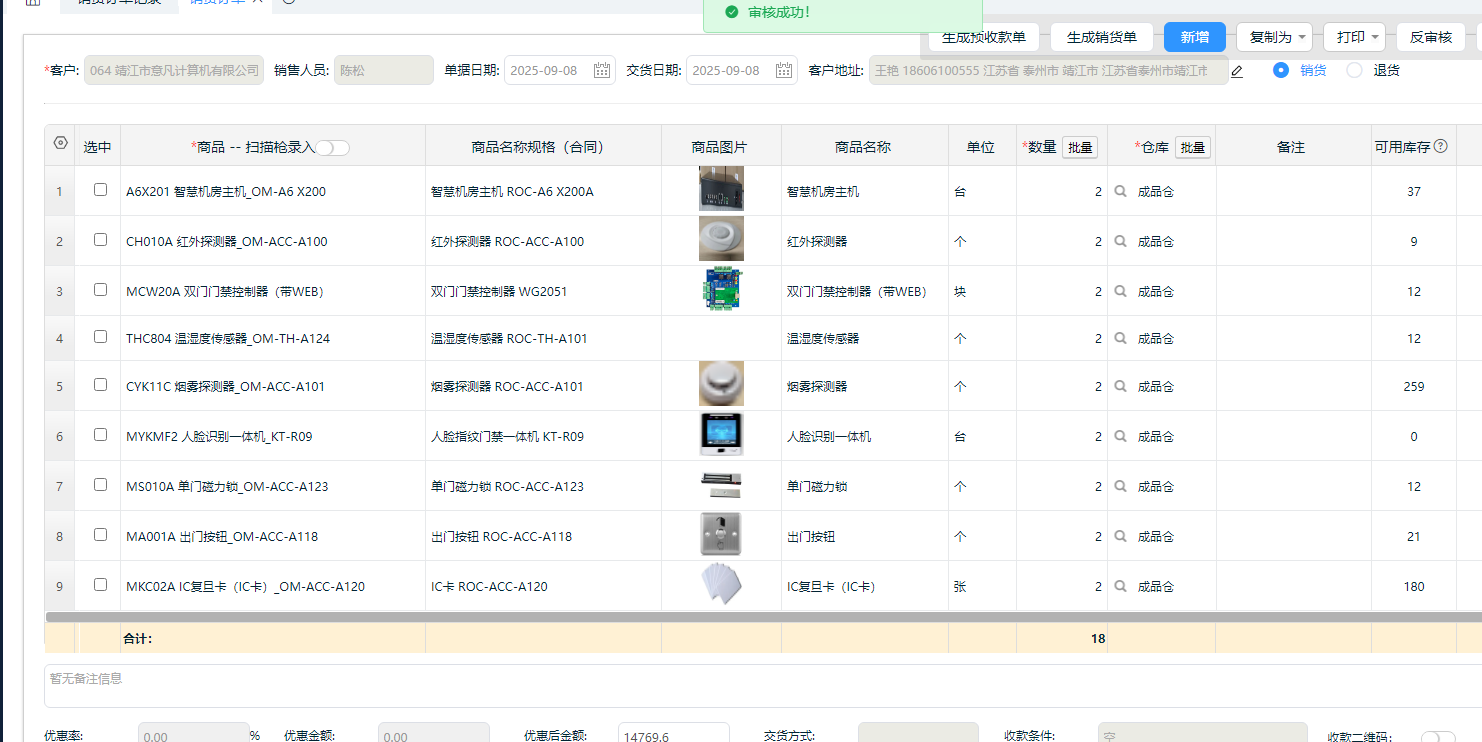Toggle the 扫描枪录入 switch
The height and width of the screenshot is (742, 1482).
coord(333,148)
